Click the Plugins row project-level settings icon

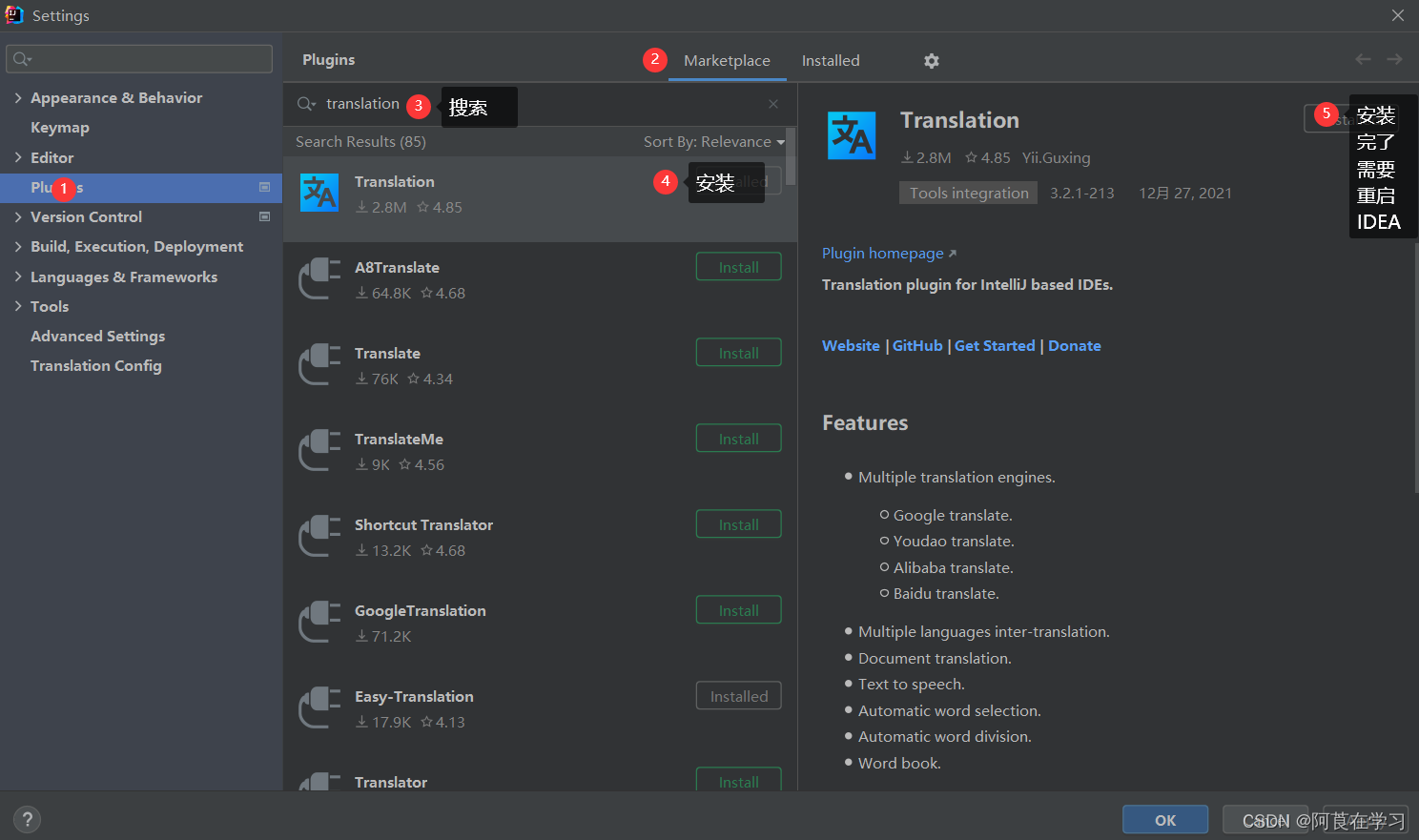click(x=265, y=187)
